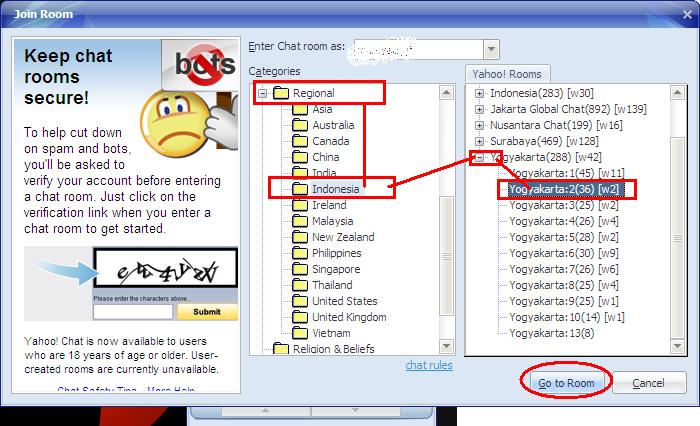Select room Yogyakarta:5(28) [w2]
Image resolution: width=700 pixels, height=426 pixels.
click(564, 237)
